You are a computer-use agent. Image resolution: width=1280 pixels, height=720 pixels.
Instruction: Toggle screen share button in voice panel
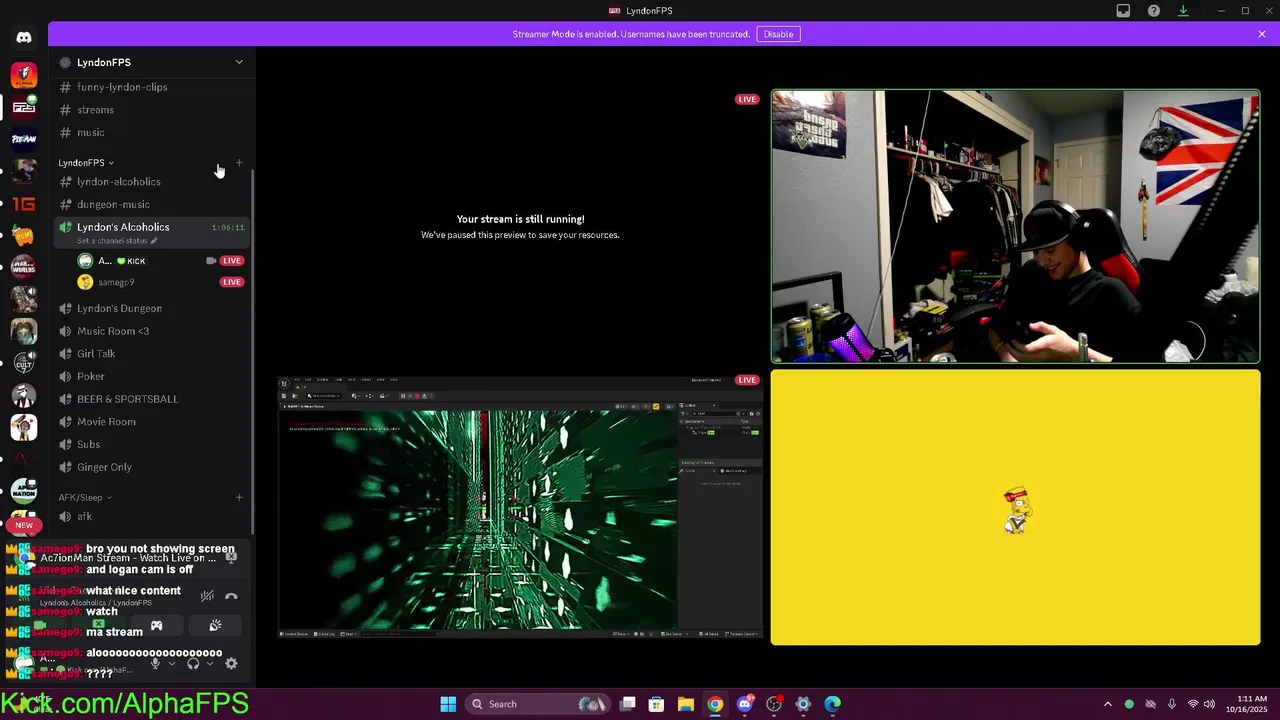click(98, 626)
